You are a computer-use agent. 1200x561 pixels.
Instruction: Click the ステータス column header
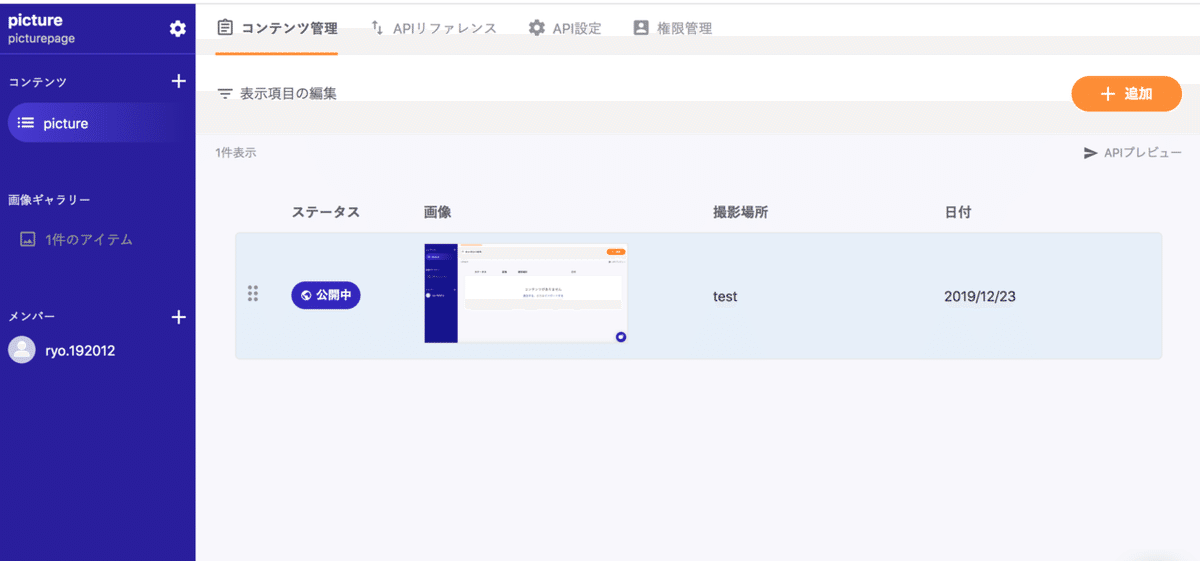[x=325, y=212]
